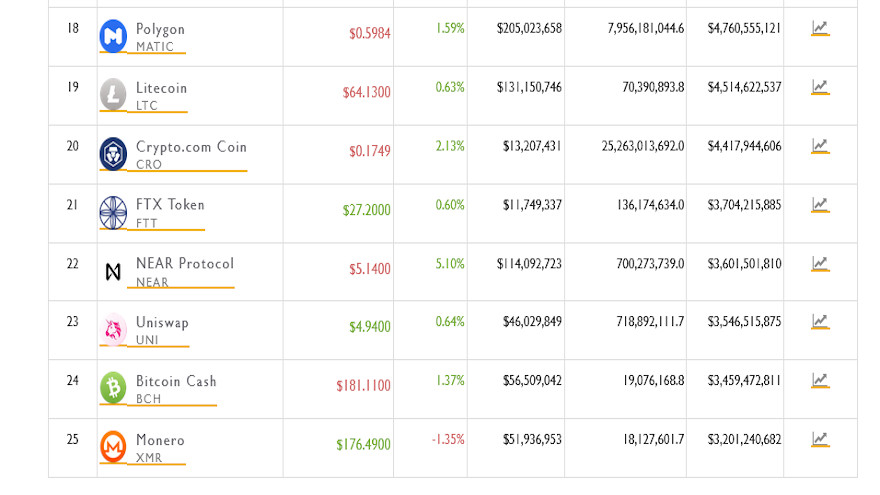
Task: Open the Bitcoin Cash chart icon
Action: 820,380
